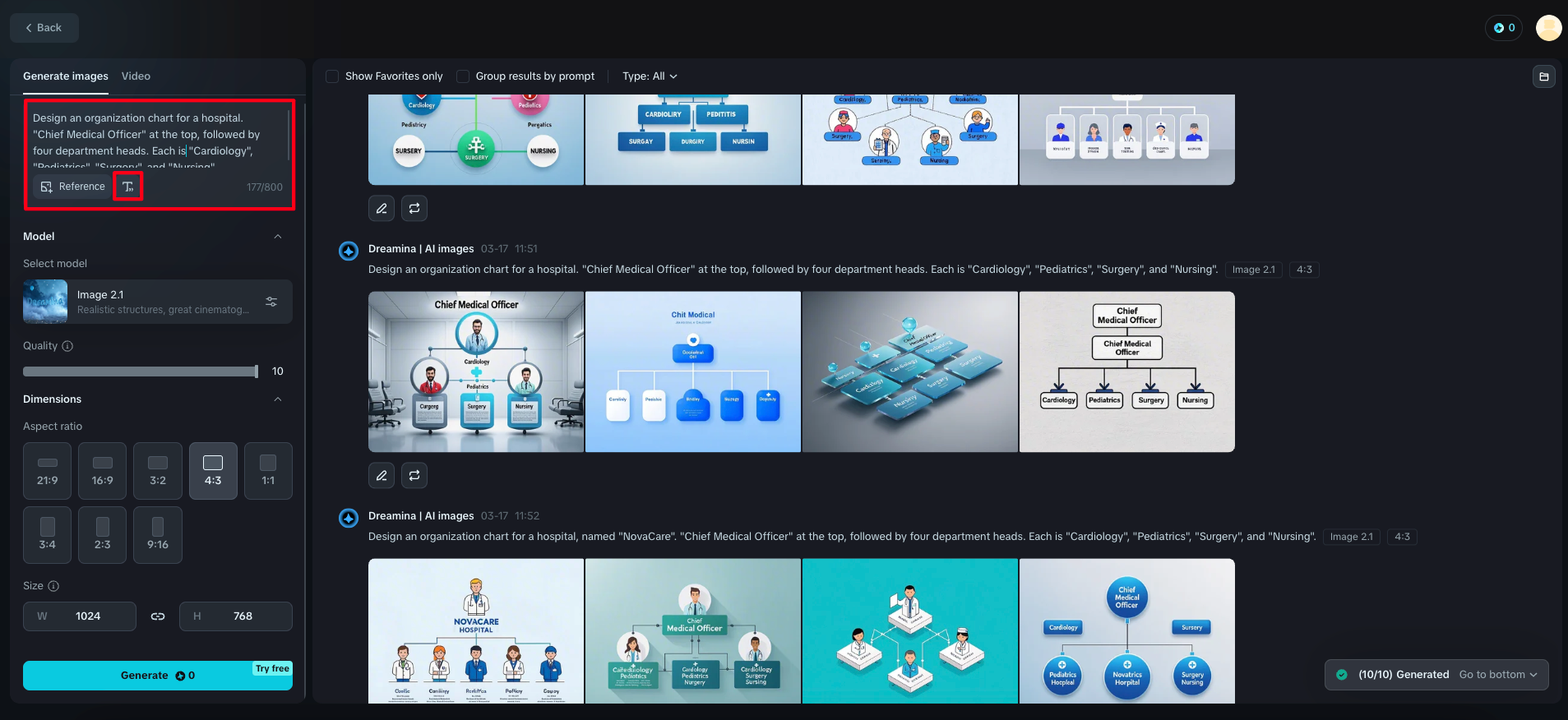The width and height of the screenshot is (1568, 720).
Task: Open the Type: All filter dropdown
Action: (x=650, y=76)
